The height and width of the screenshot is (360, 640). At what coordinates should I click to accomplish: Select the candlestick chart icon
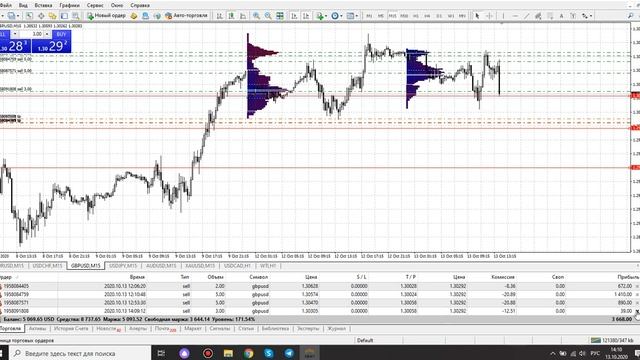231,16
